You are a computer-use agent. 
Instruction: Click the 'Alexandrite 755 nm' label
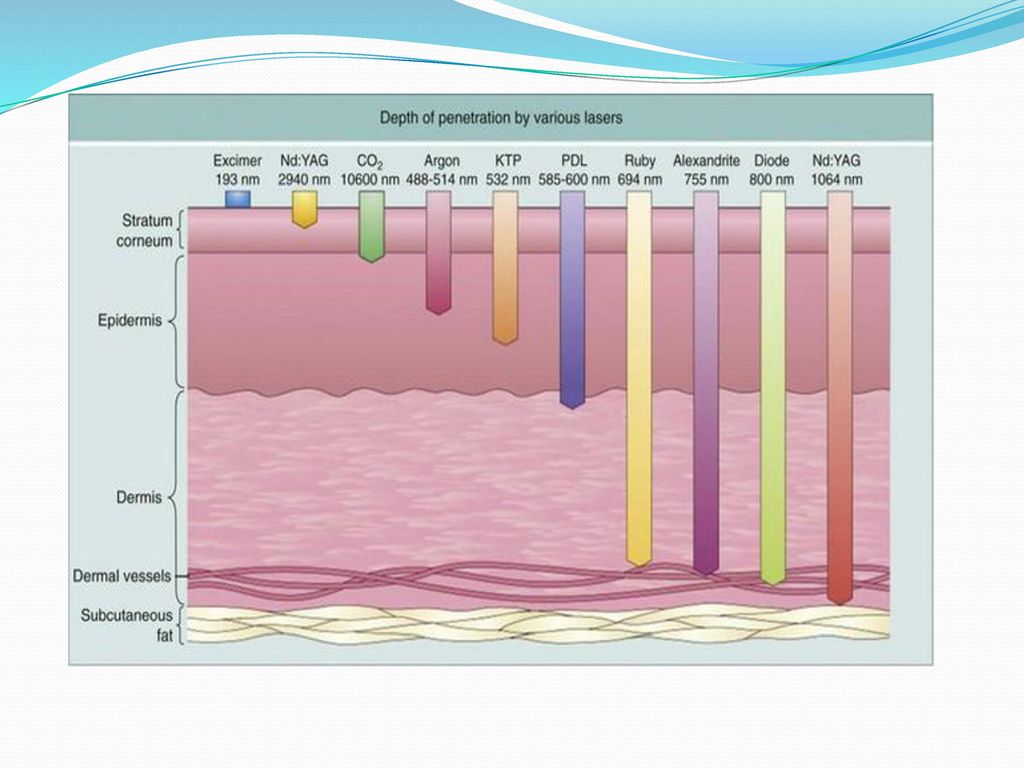pos(706,170)
